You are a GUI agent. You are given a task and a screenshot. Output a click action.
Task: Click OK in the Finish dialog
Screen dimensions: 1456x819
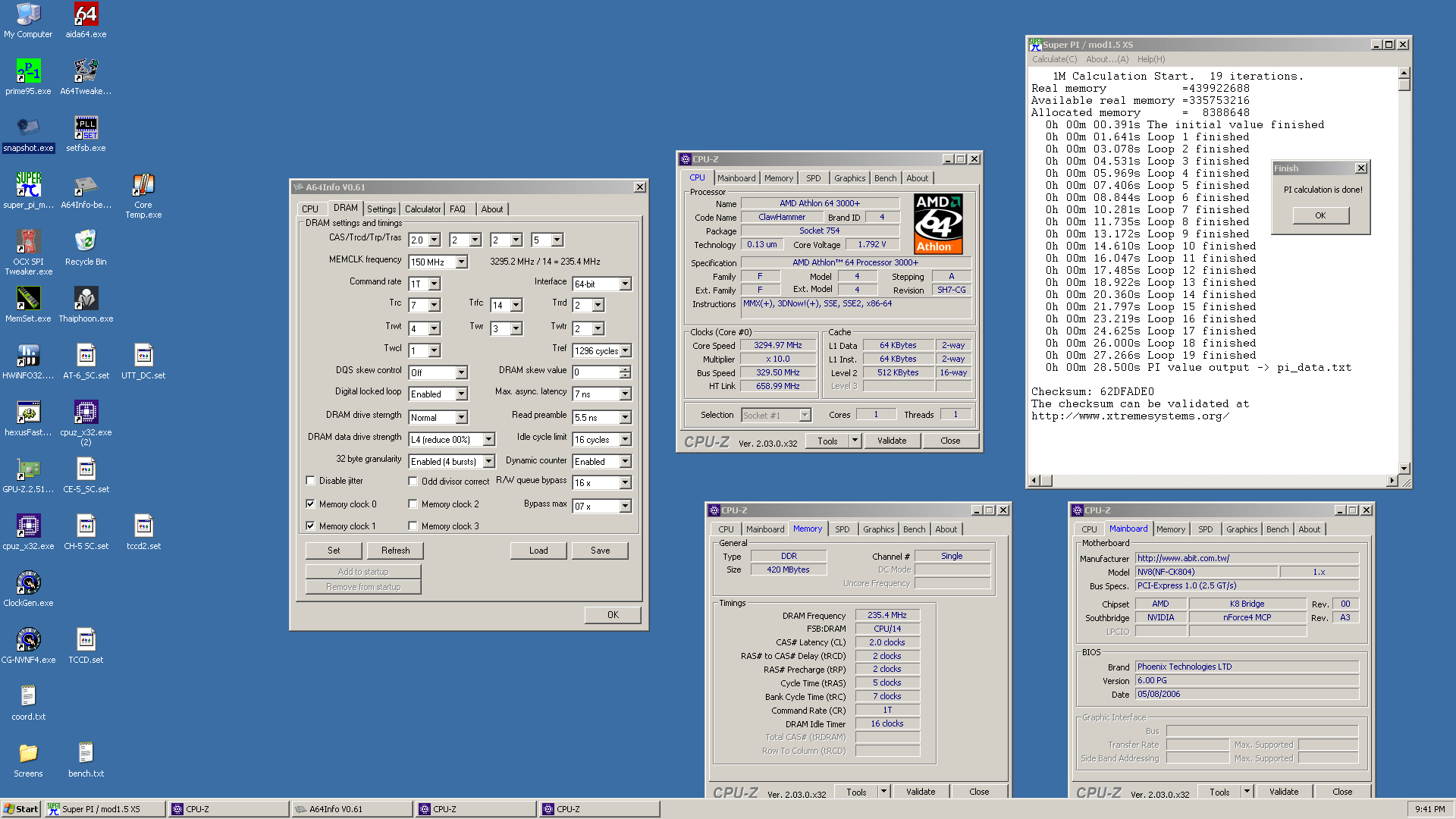(1320, 215)
